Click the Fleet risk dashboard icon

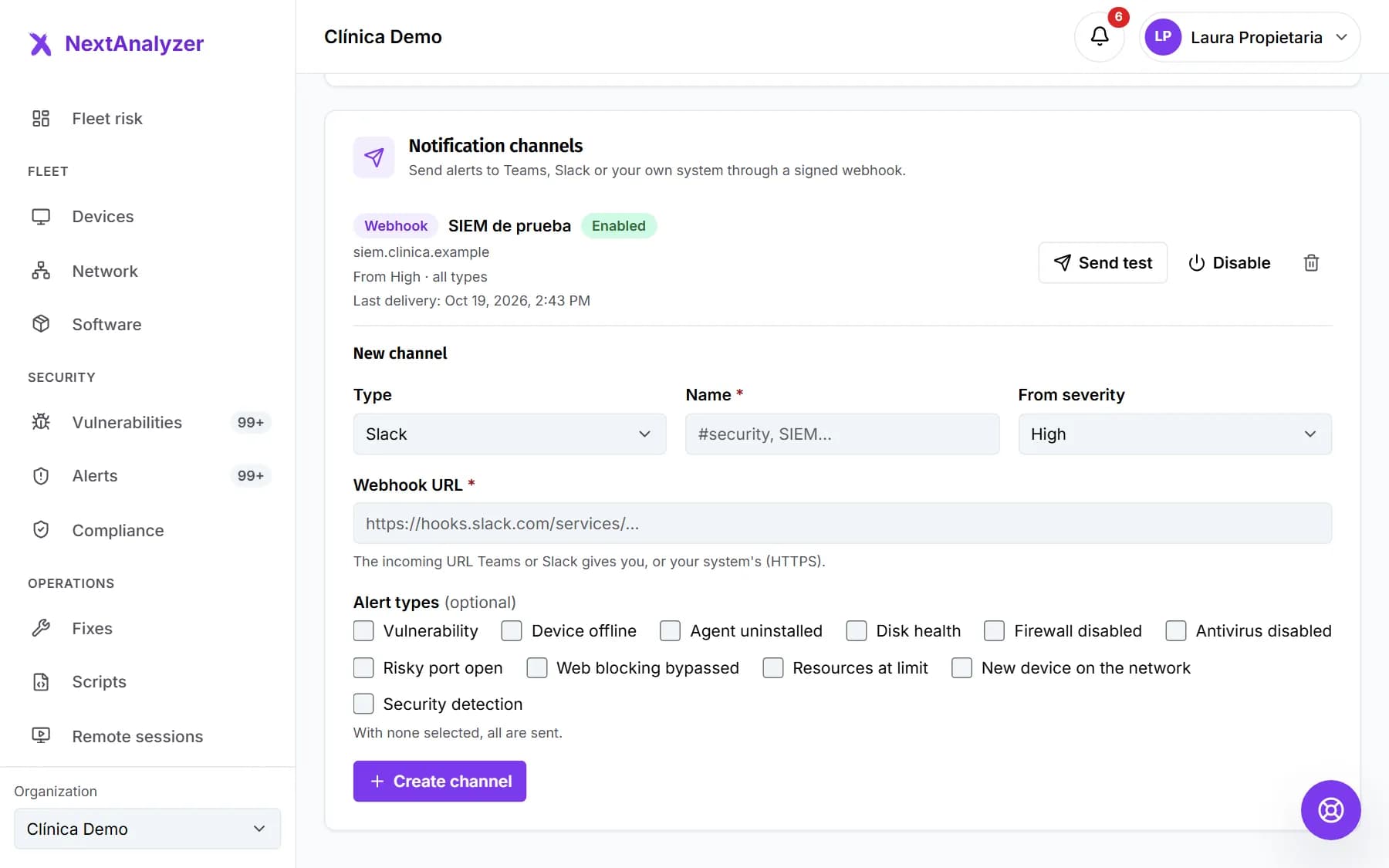(41, 118)
